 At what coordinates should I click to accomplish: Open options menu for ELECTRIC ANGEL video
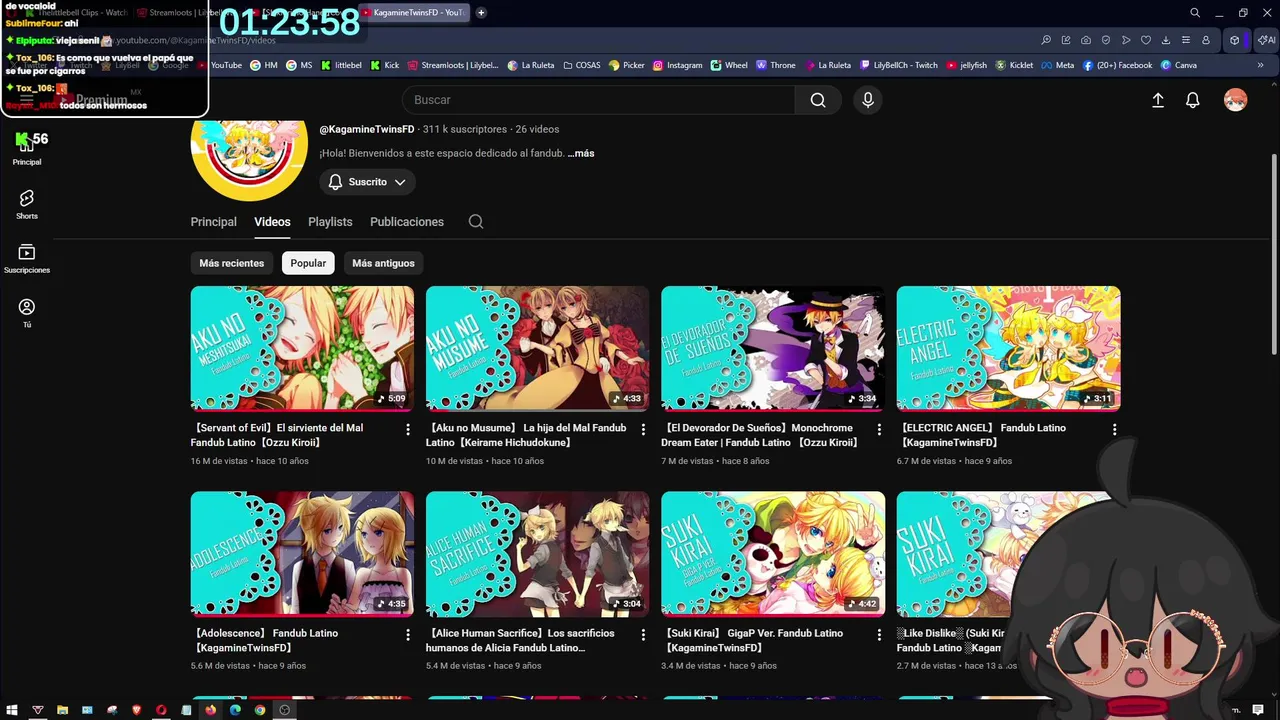pyautogui.click(x=1114, y=429)
